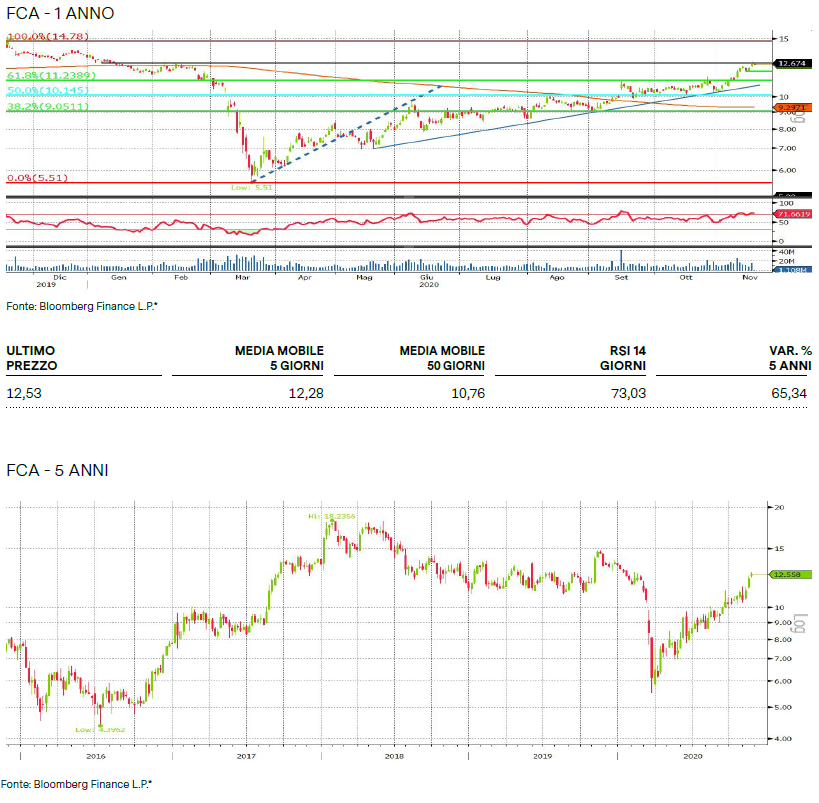Click the 'MEDIA MOBILE 5 GIORNI' column header

[279, 358]
